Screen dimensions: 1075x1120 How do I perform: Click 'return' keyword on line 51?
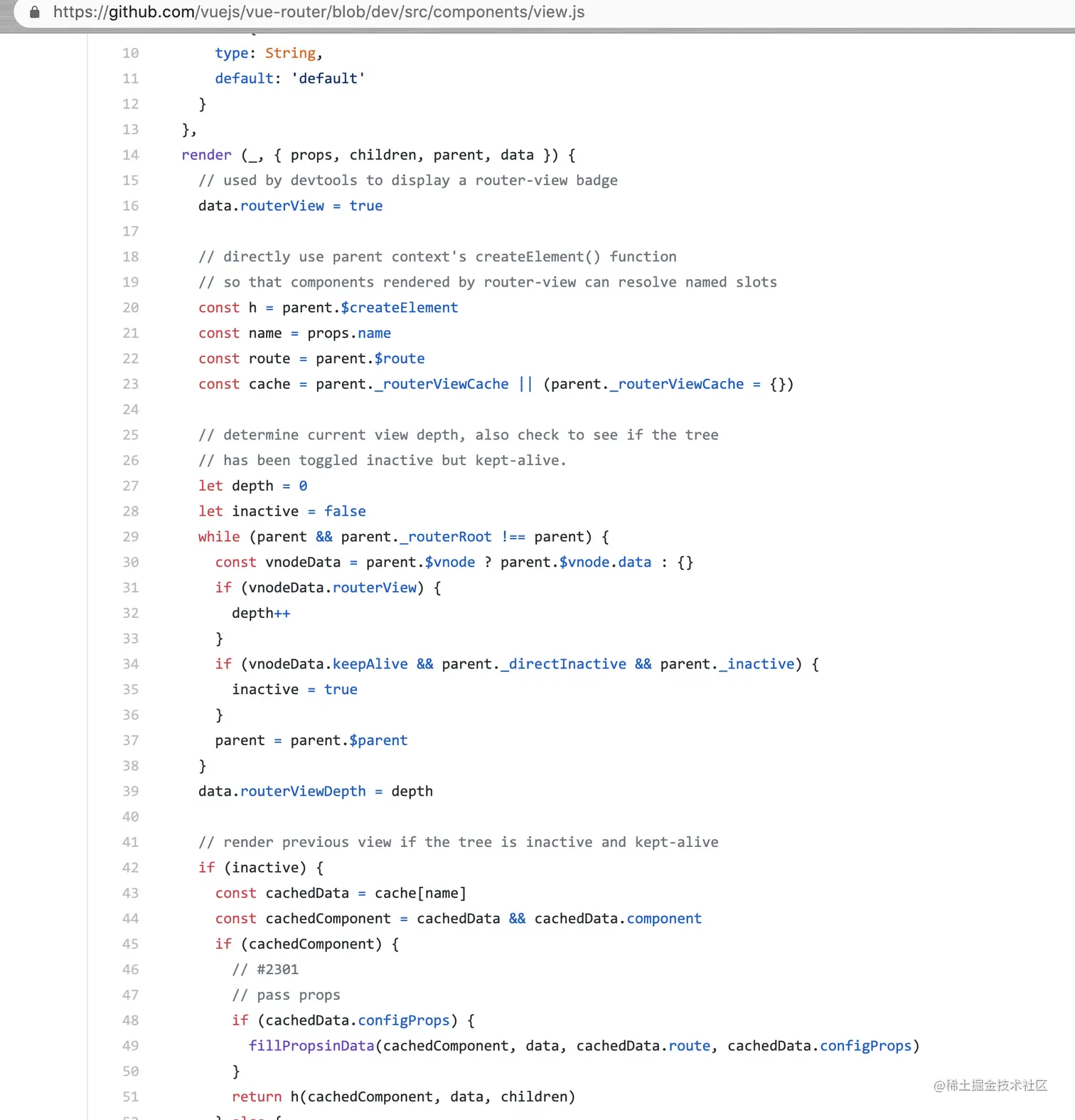257,1097
